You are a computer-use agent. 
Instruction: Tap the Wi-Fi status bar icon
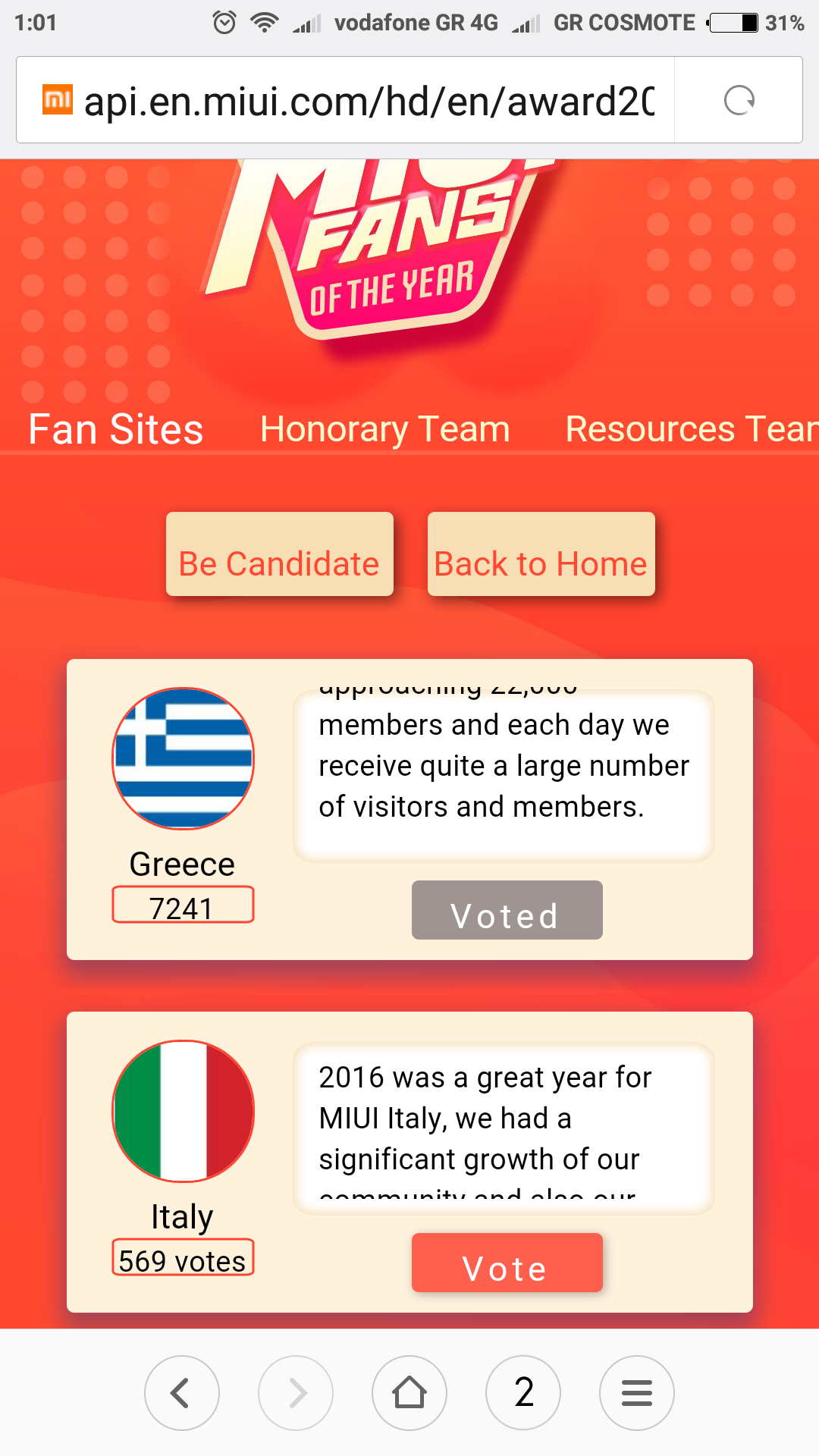pos(264,23)
